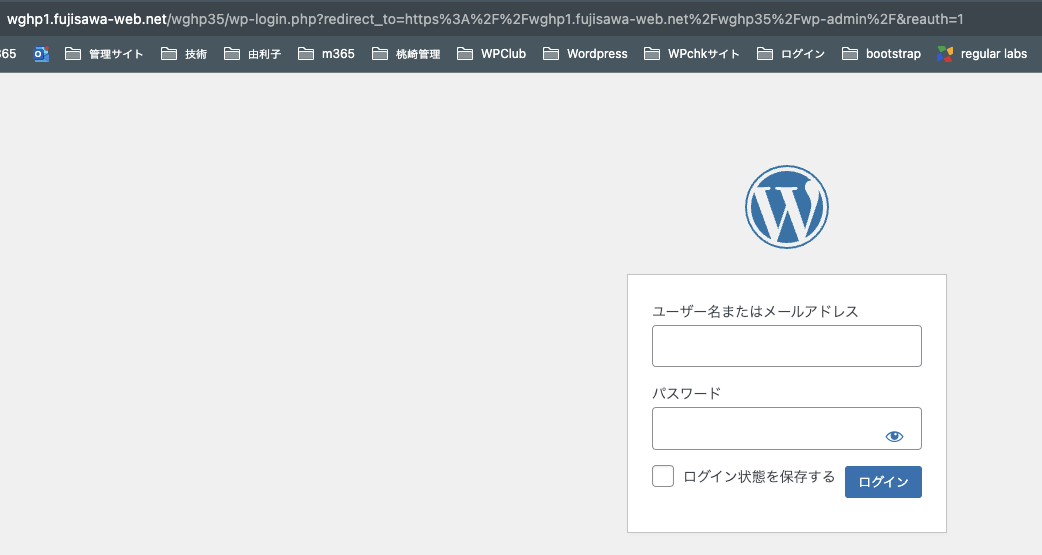Viewport: 1042px width, 555px height.
Task: Open the WPchkサイト bookmark folder
Action: [x=692, y=54]
